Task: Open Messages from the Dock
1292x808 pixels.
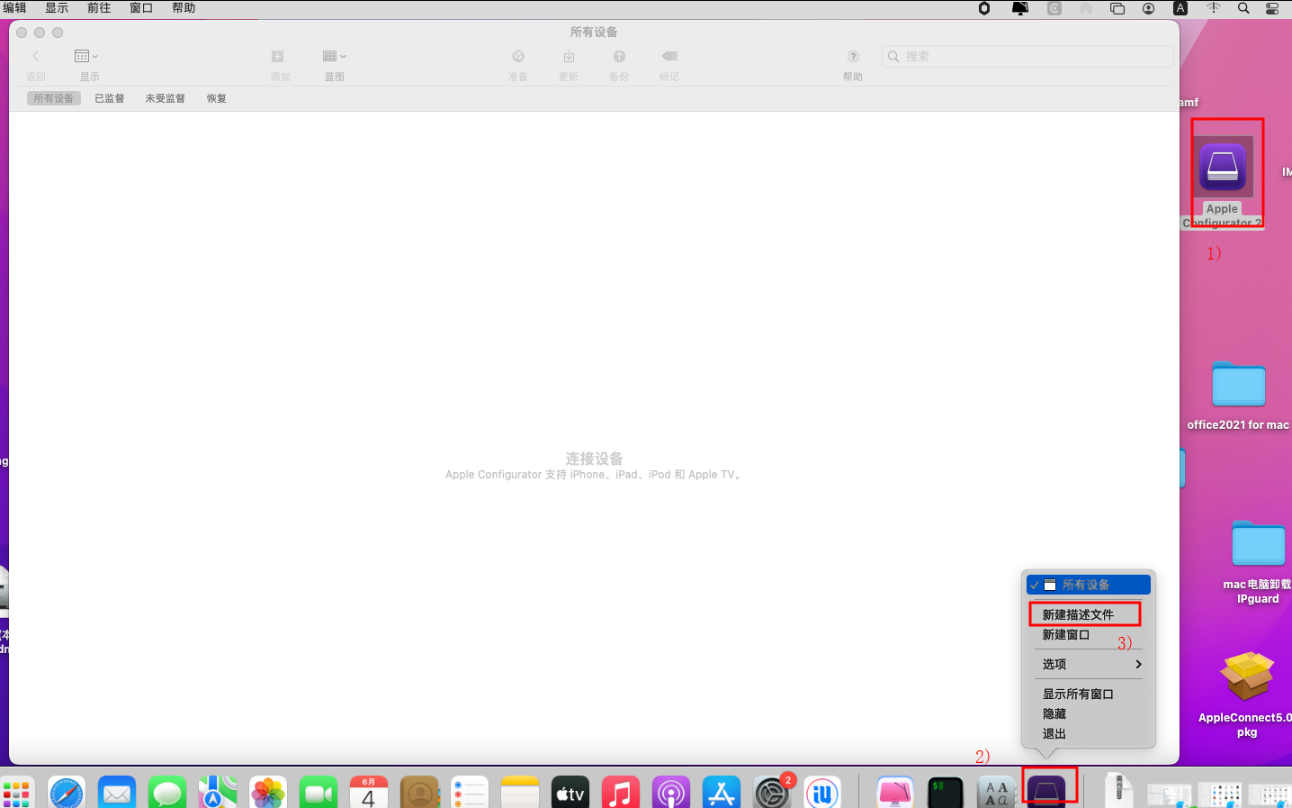Action: (167, 794)
